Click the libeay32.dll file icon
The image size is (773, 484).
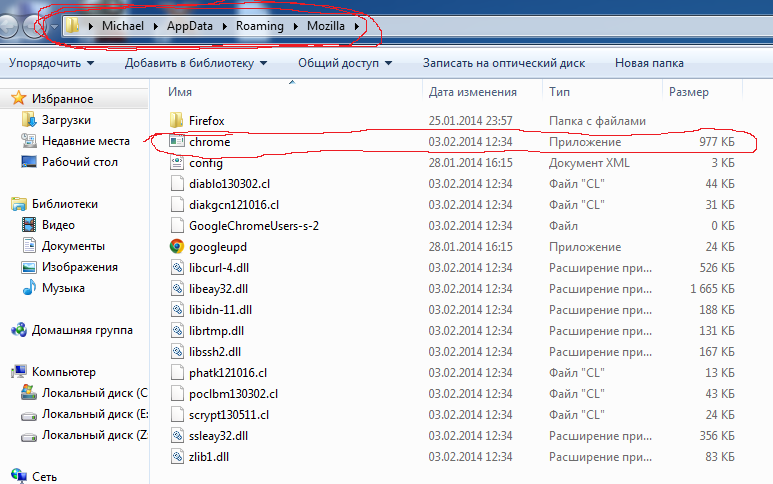(x=177, y=289)
